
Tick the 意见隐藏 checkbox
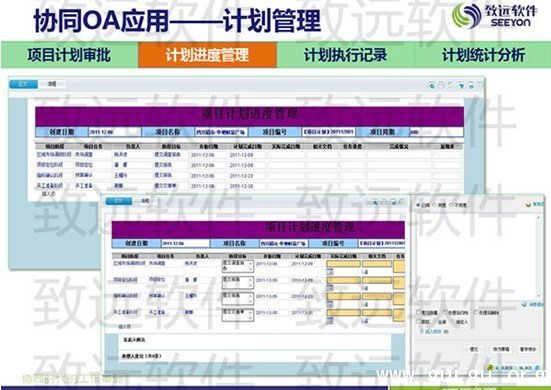pyautogui.click(x=418, y=312)
